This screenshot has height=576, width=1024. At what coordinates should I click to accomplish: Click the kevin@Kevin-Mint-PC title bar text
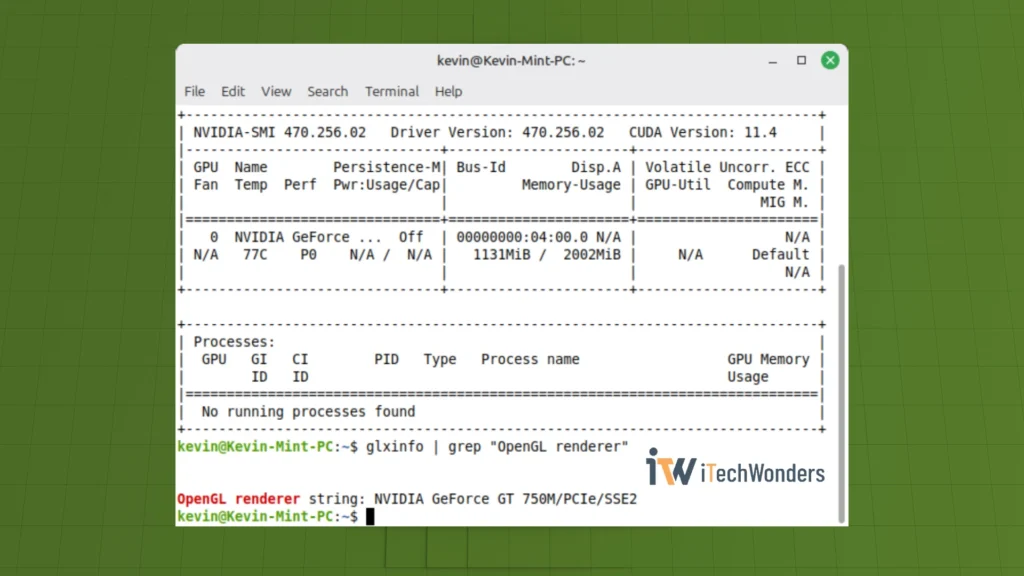click(511, 60)
